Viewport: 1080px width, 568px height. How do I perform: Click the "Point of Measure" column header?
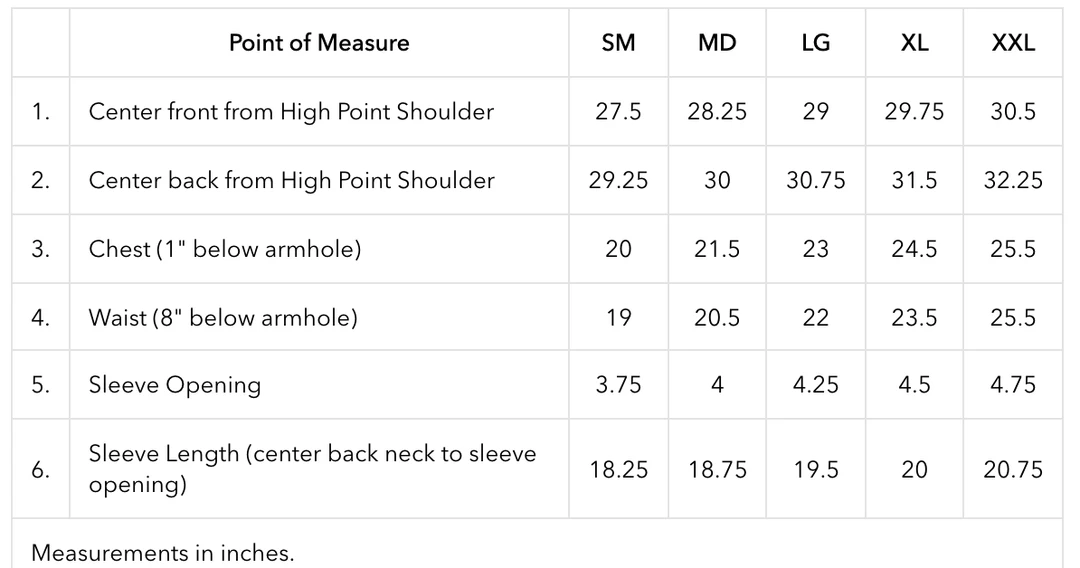[x=319, y=43]
